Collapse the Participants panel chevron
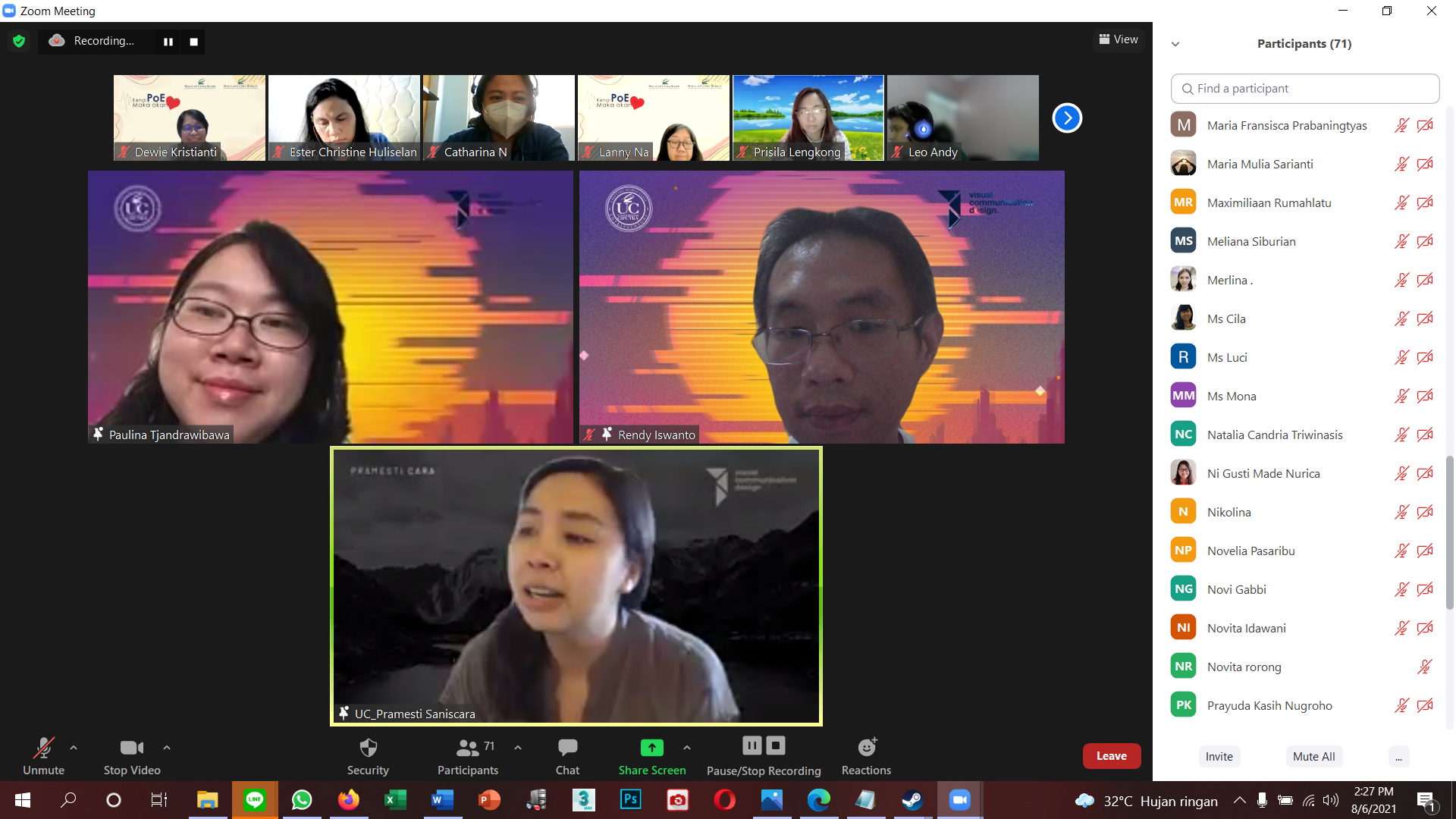Image resolution: width=1456 pixels, height=819 pixels. click(x=1175, y=44)
